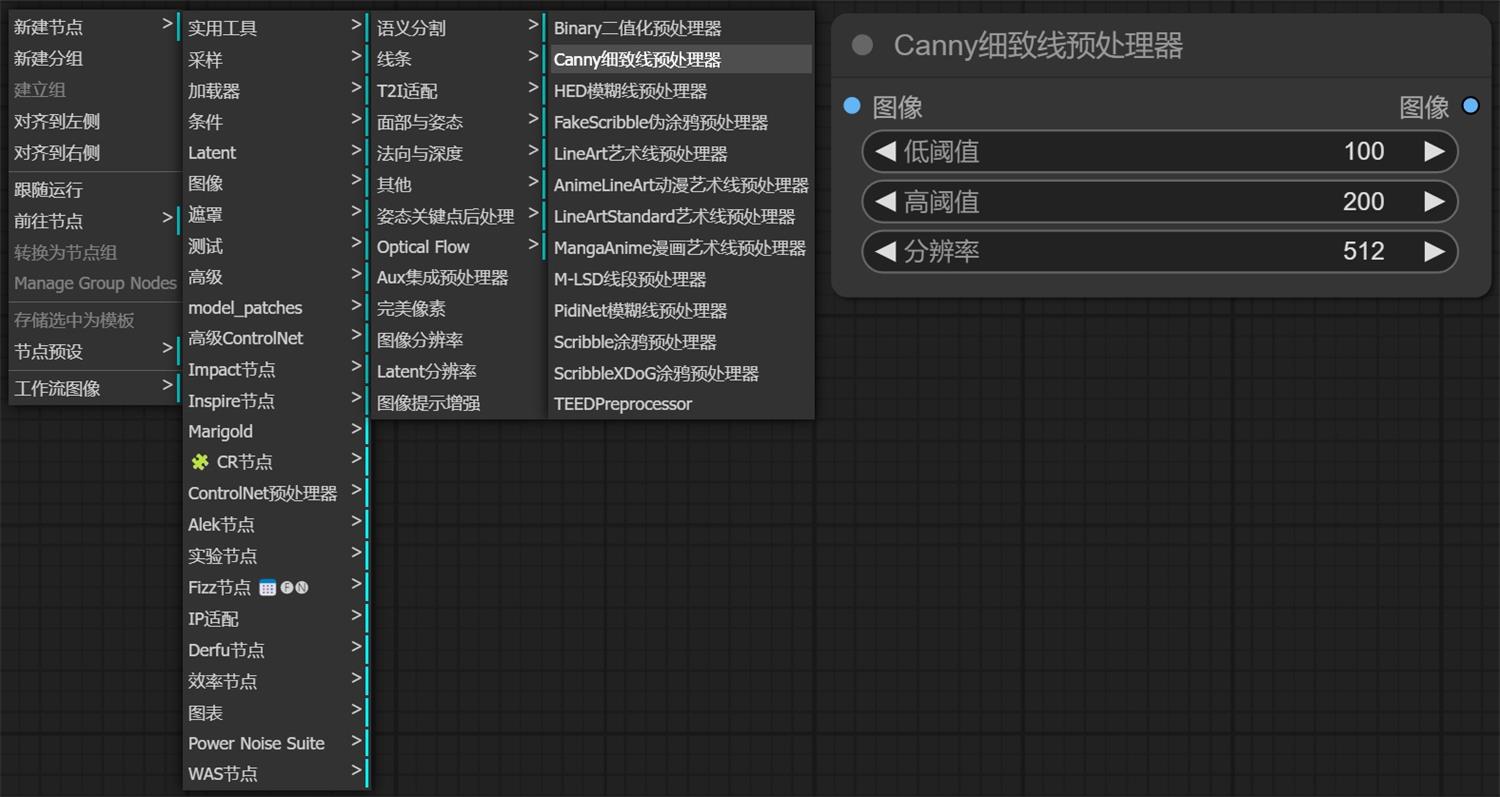The image size is (1500, 797).
Task: Open the 加载器 node category
Action: (x=274, y=91)
